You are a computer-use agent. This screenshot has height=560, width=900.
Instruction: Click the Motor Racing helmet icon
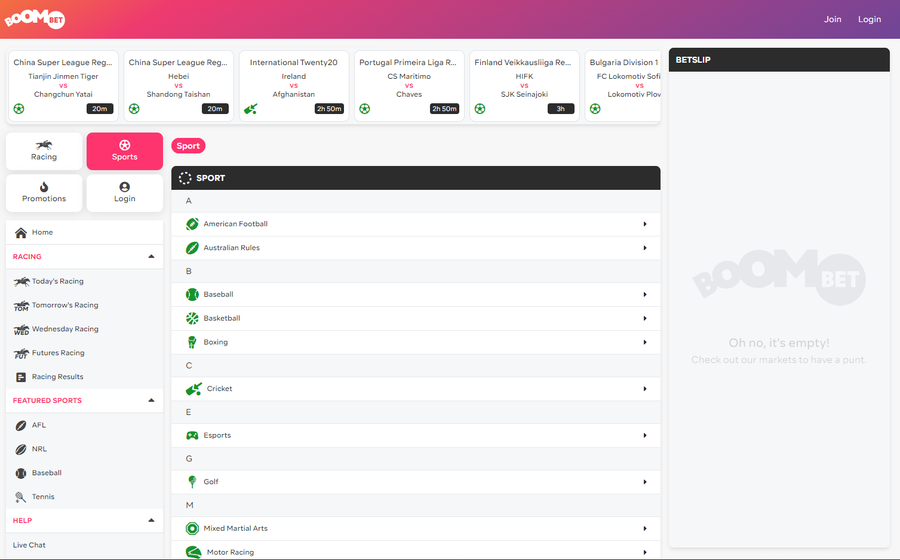pos(194,552)
